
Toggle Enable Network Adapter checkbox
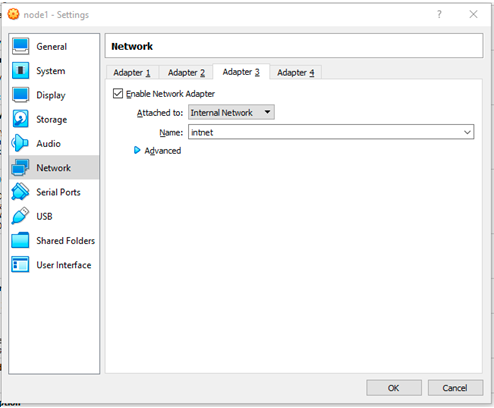(x=118, y=94)
